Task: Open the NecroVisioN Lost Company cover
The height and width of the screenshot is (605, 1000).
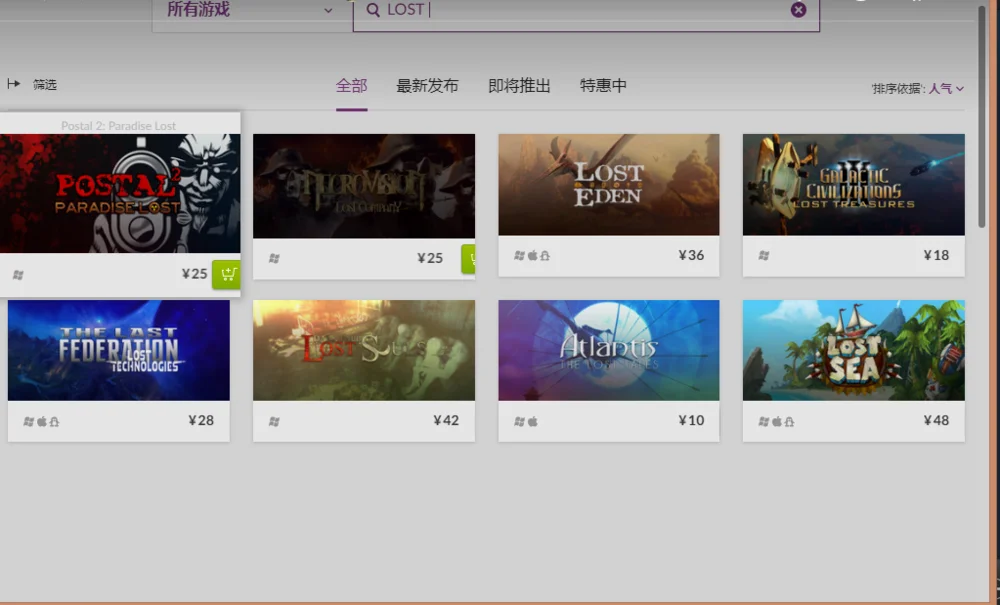Action: 364,186
